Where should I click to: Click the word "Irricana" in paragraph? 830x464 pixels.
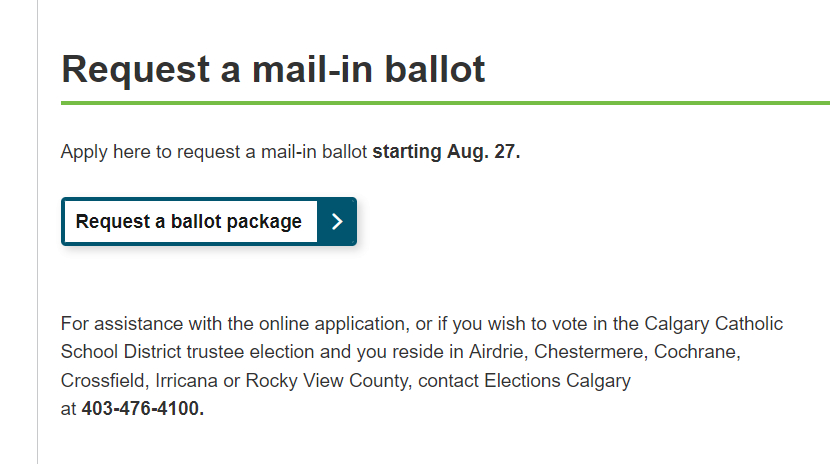coord(190,381)
